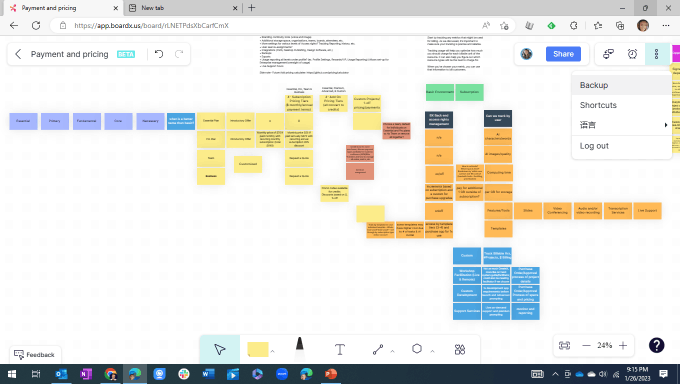Redo the last undone action
680x384 pixels.
tap(179, 54)
